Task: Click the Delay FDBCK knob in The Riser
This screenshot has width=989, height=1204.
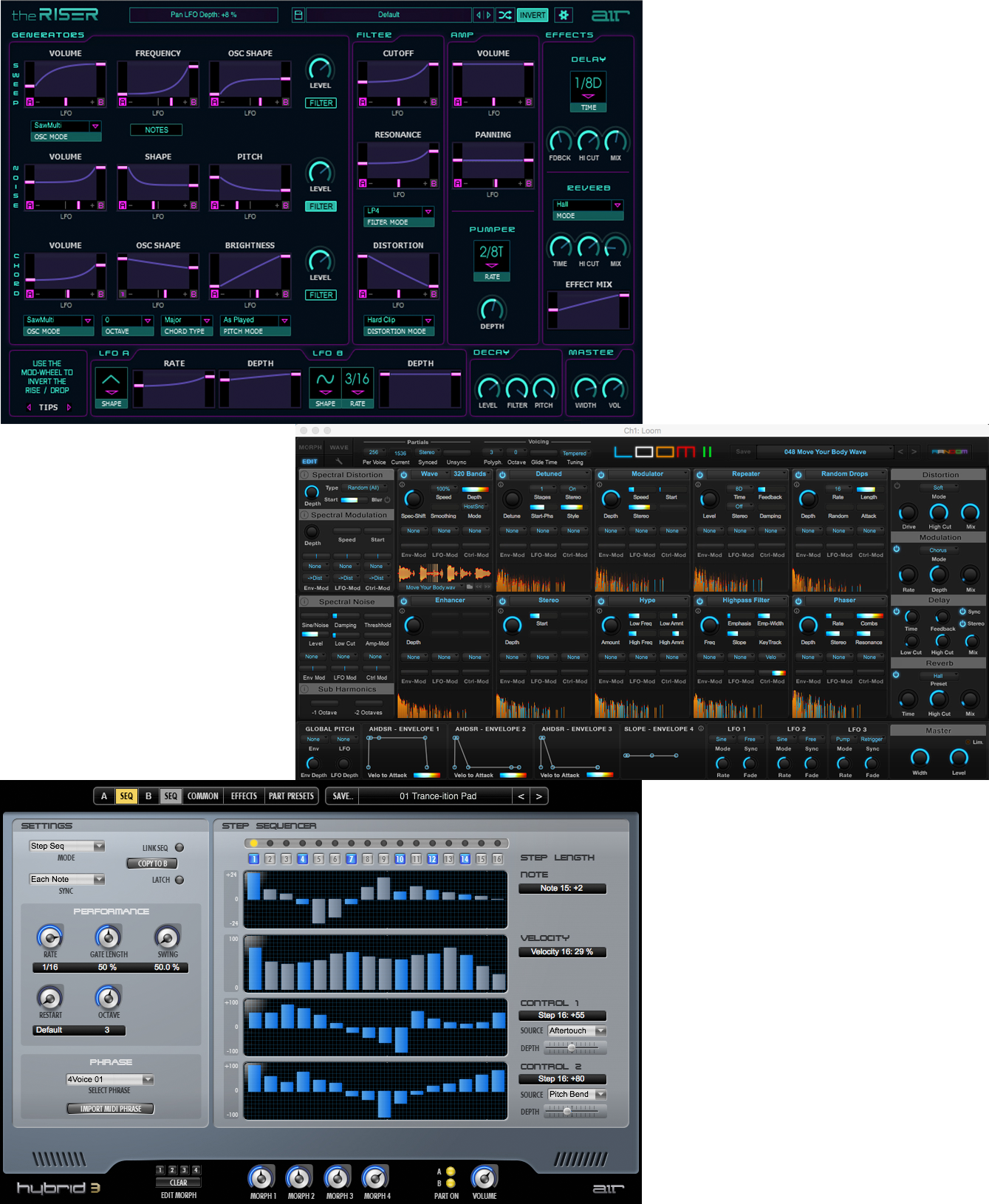Action: [560, 140]
